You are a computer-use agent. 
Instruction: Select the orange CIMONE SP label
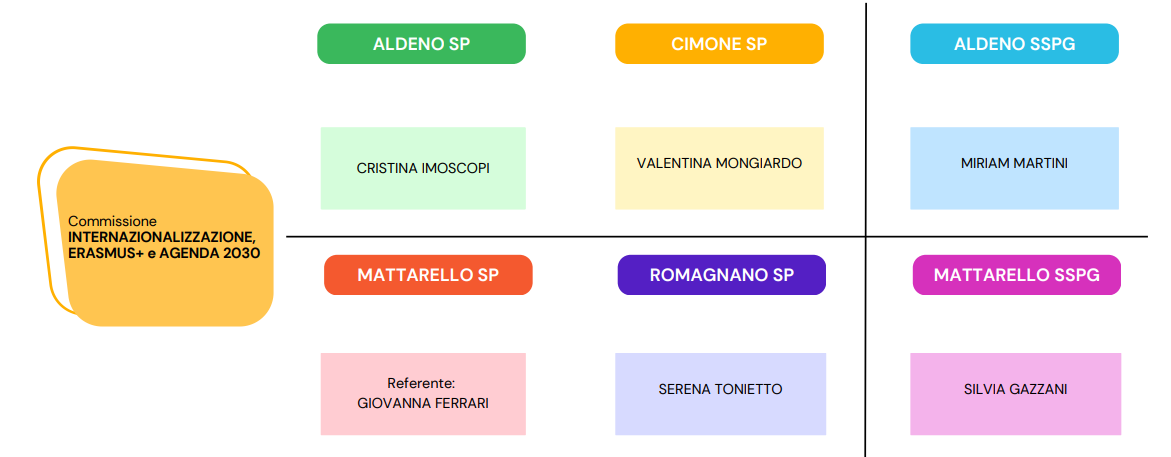click(719, 44)
